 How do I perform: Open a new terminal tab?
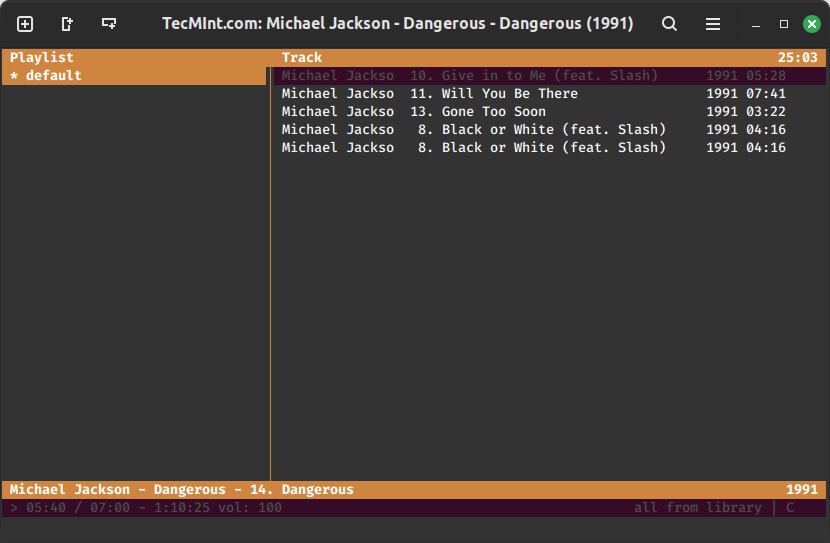pos(25,24)
